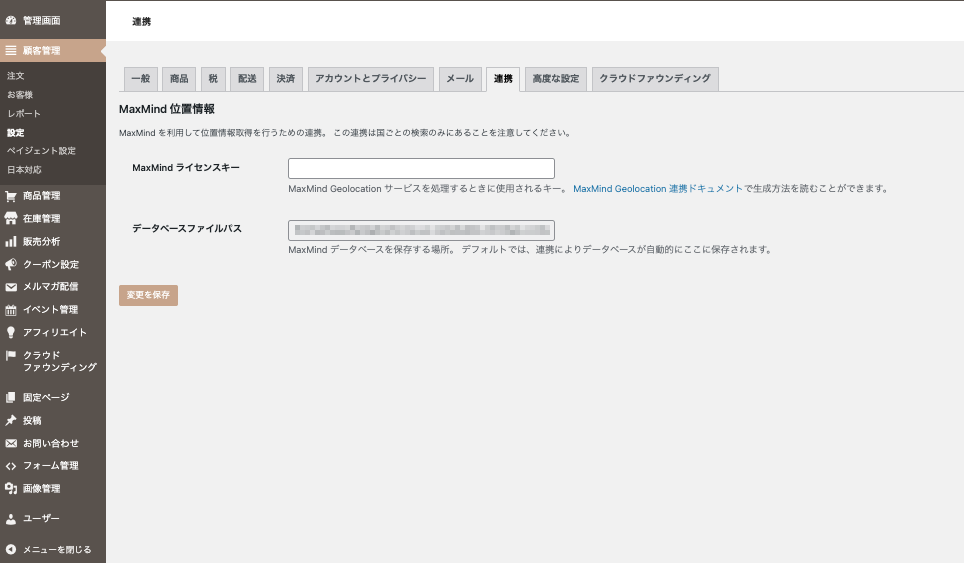Focus the MaxMind ライセンスキー input field
964x563 pixels.
[421, 168]
